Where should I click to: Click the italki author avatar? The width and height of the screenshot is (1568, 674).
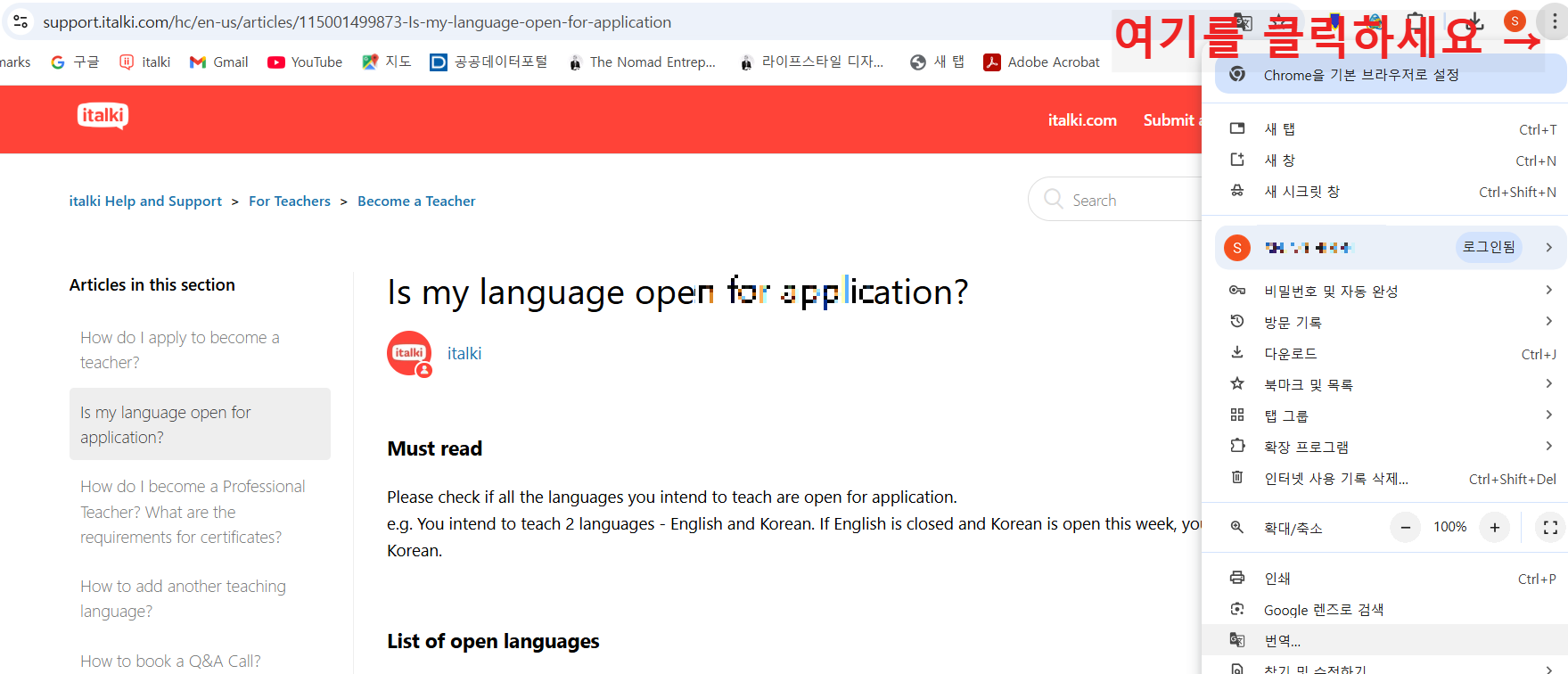409,354
